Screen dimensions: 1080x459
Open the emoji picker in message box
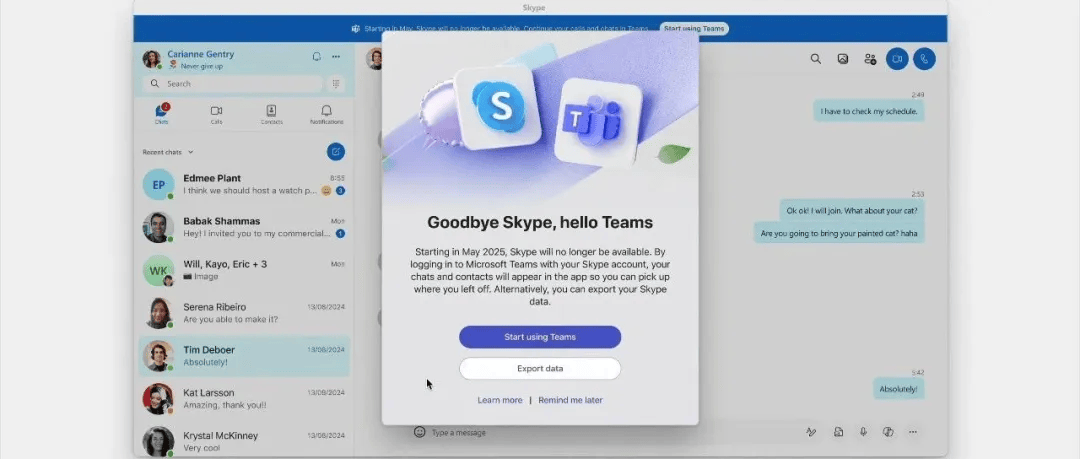click(419, 432)
